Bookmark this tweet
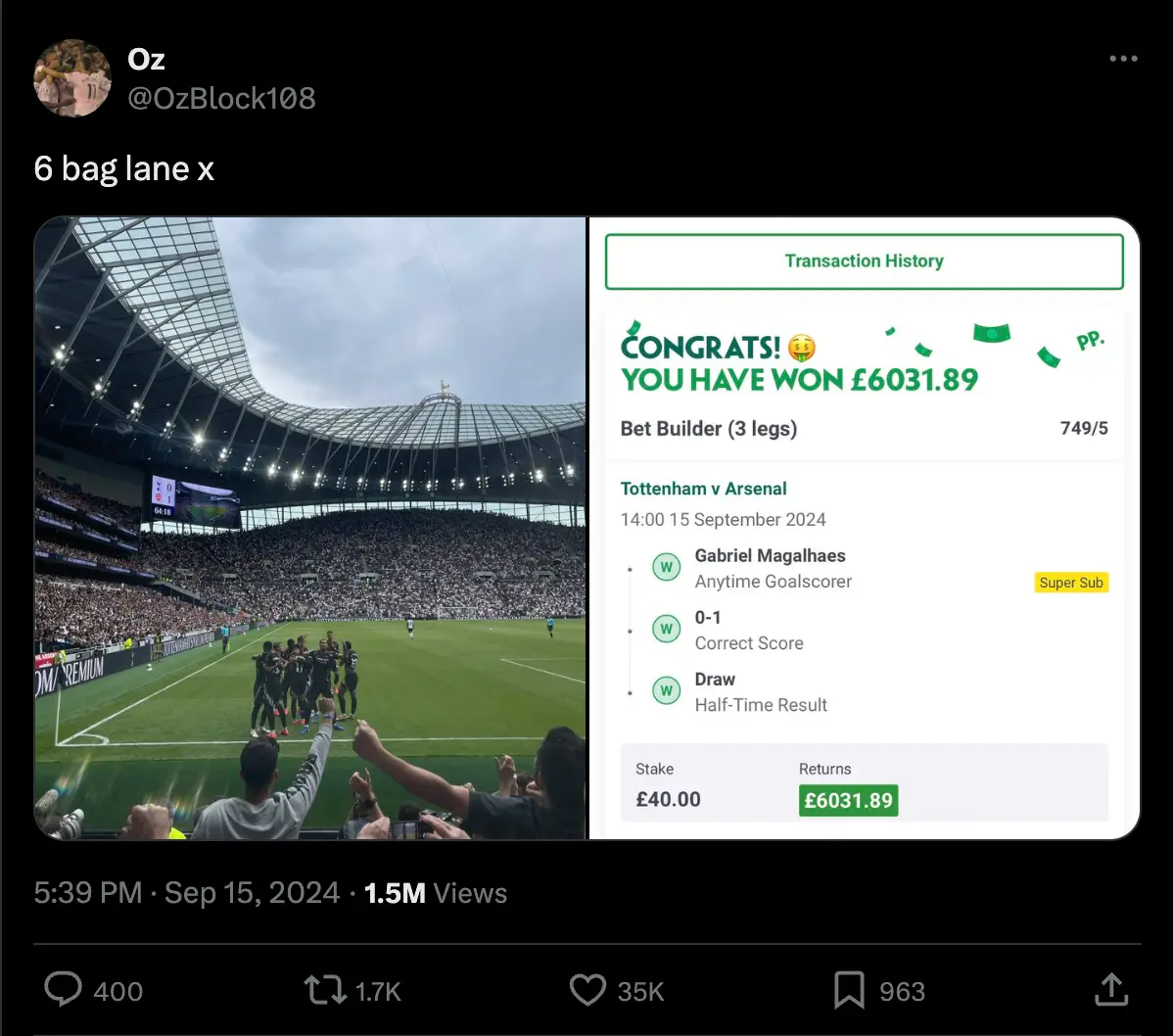 pyautogui.click(x=849, y=990)
